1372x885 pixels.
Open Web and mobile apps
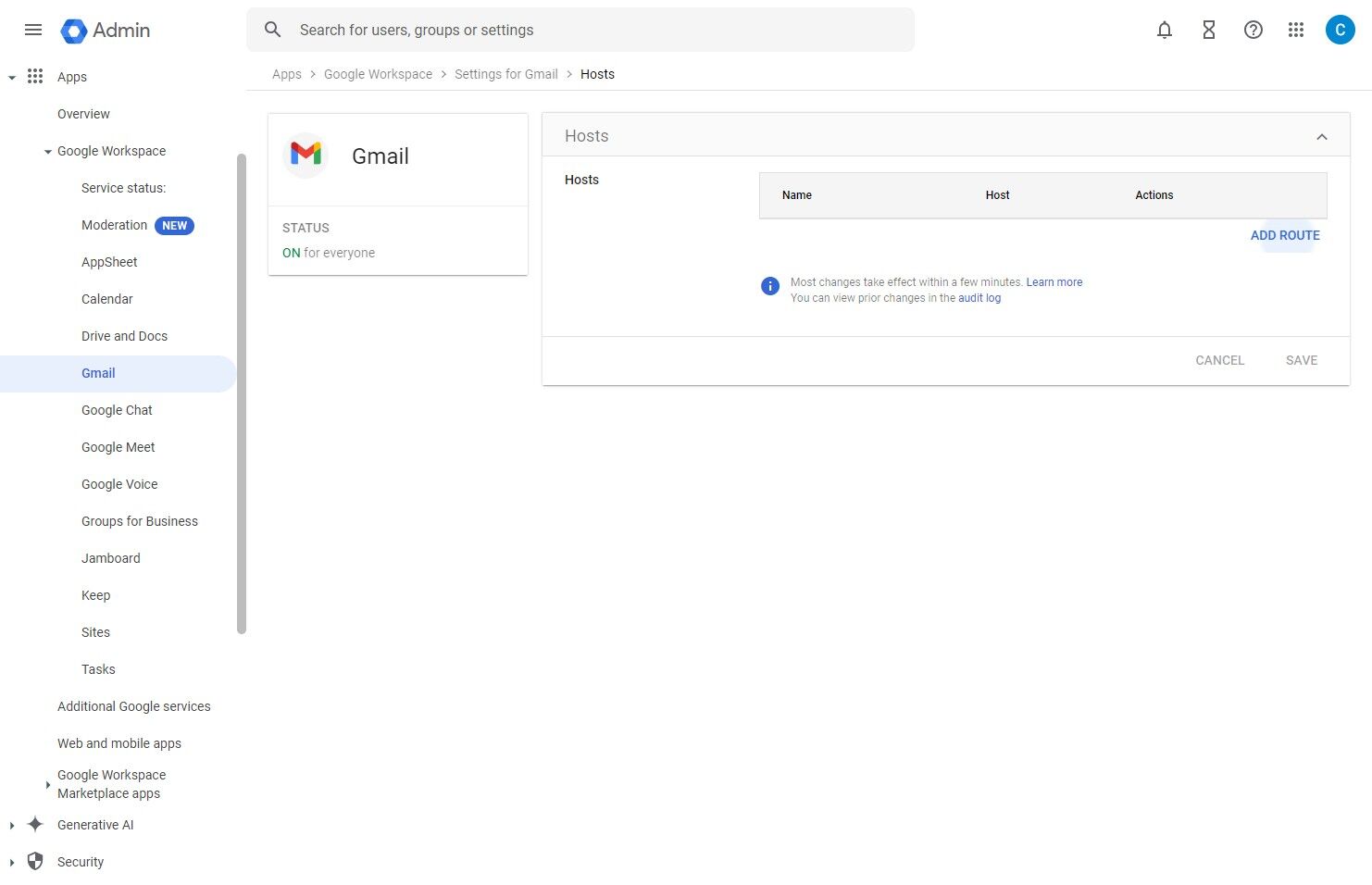tap(119, 743)
